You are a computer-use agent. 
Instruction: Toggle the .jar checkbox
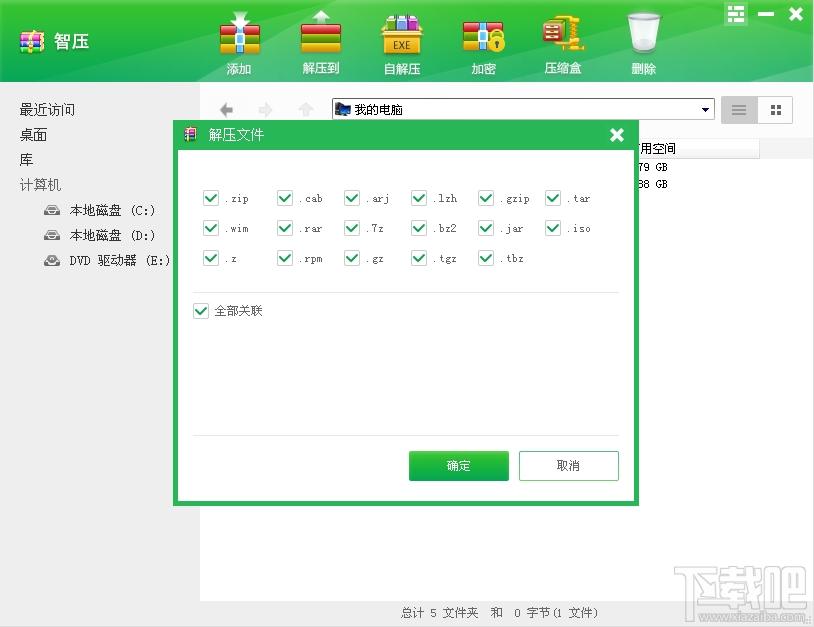tap(486, 228)
